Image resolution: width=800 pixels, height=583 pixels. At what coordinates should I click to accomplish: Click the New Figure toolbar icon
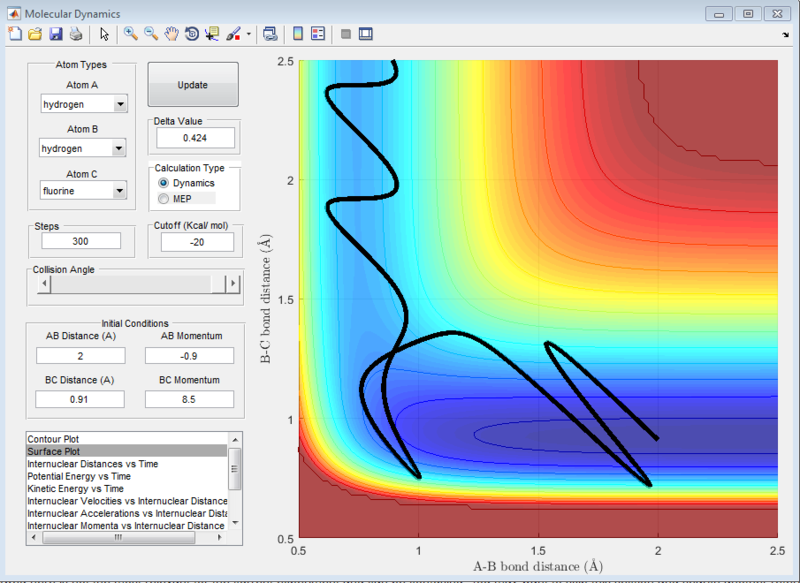[x=14, y=34]
